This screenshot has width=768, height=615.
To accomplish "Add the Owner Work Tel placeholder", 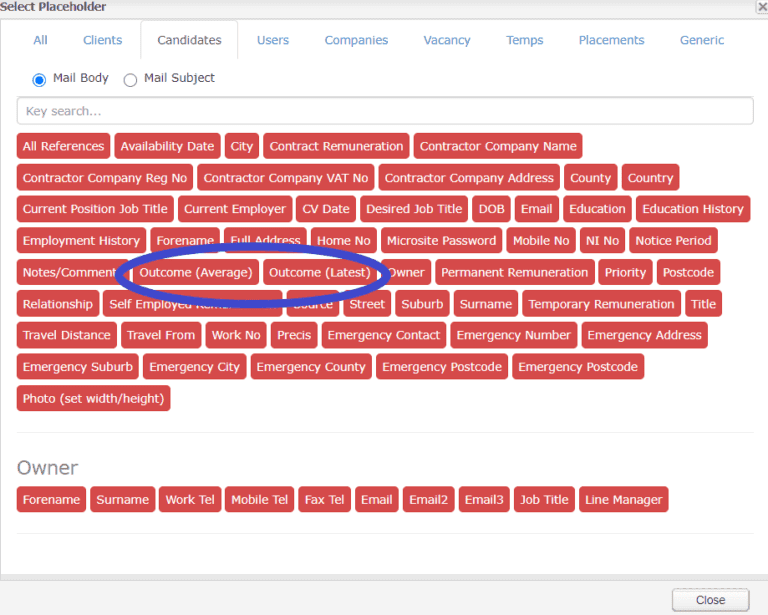I will tap(190, 499).
